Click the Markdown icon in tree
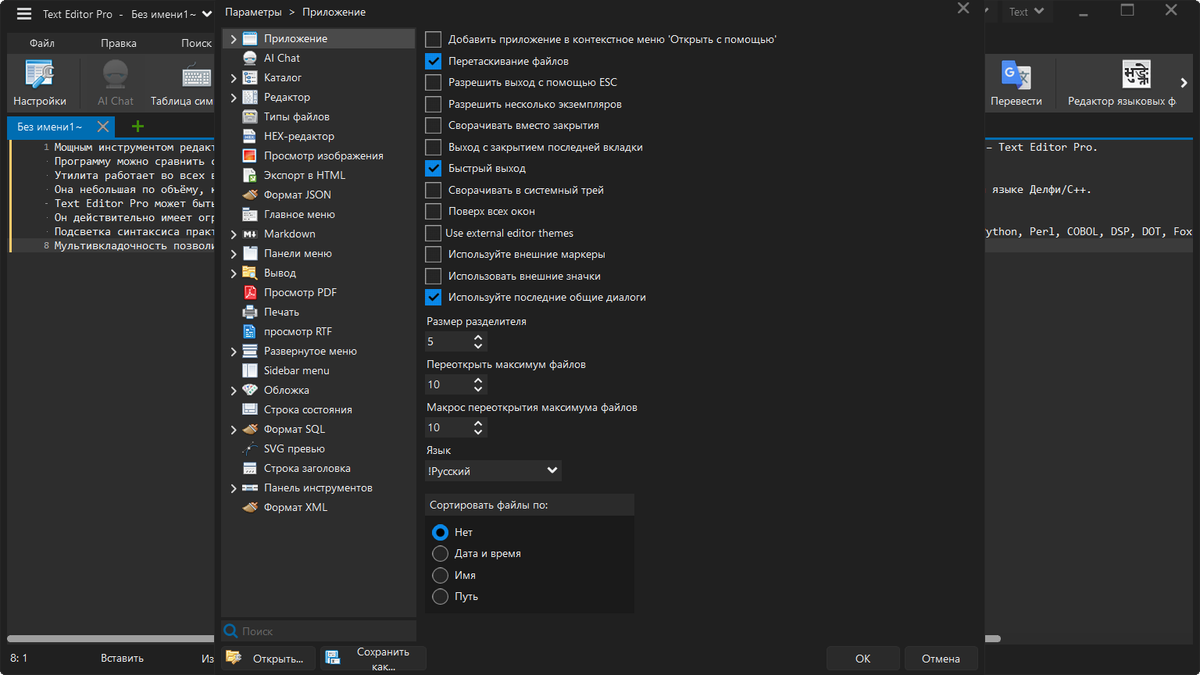The width and height of the screenshot is (1200, 675). [x=250, y=234]
